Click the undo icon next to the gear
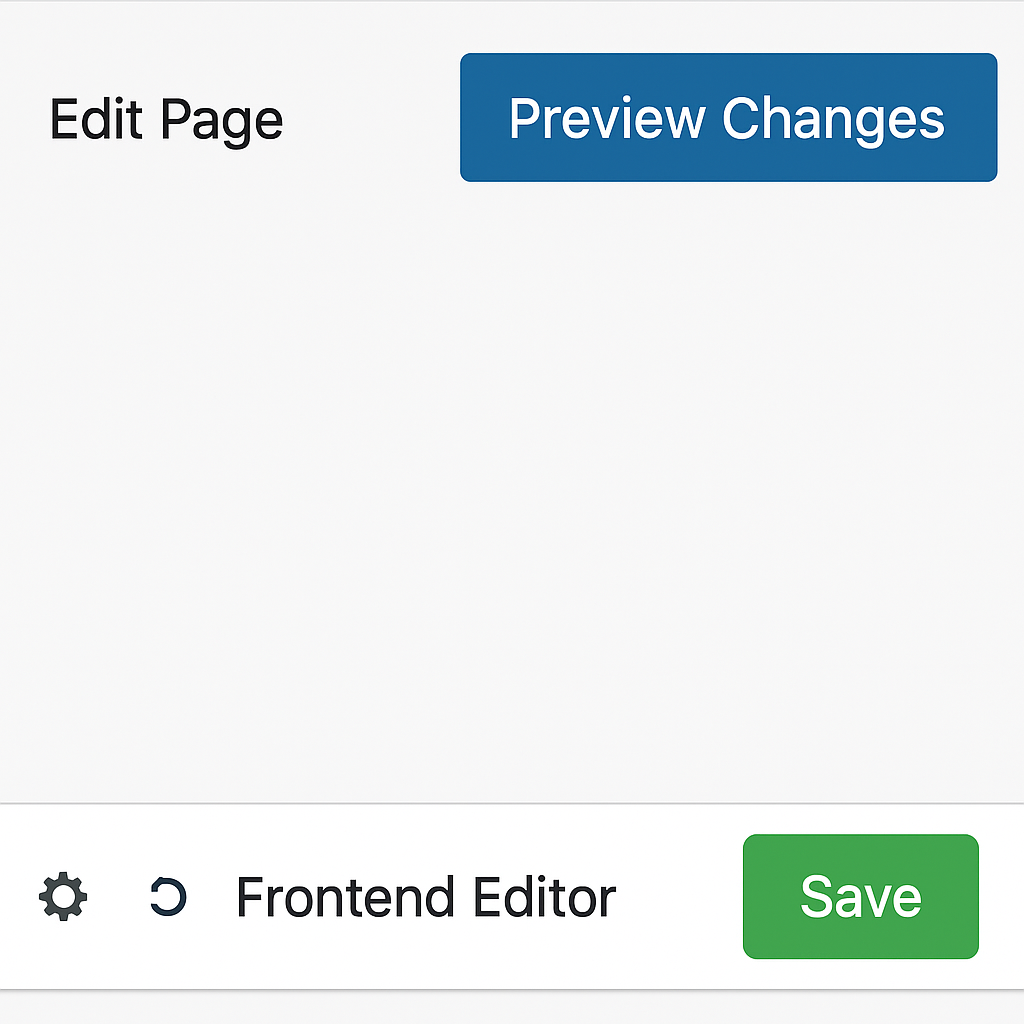Screen dimensions: 1024x1024 (168, 897)
